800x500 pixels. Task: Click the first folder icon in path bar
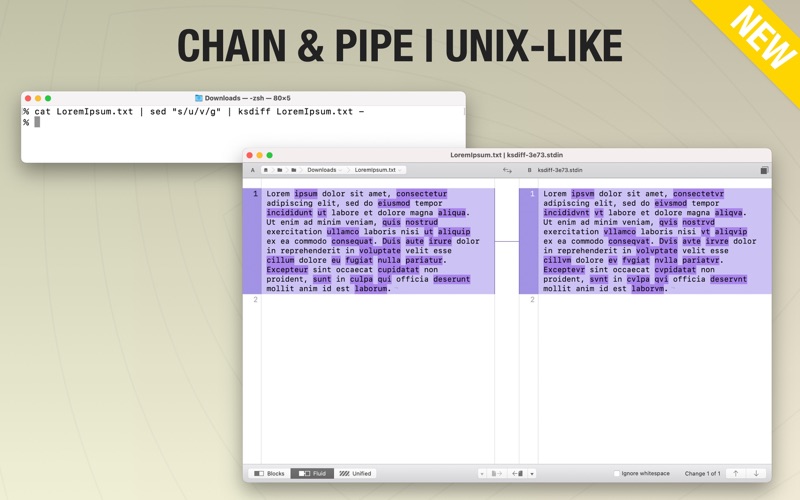tap(280, 170)
